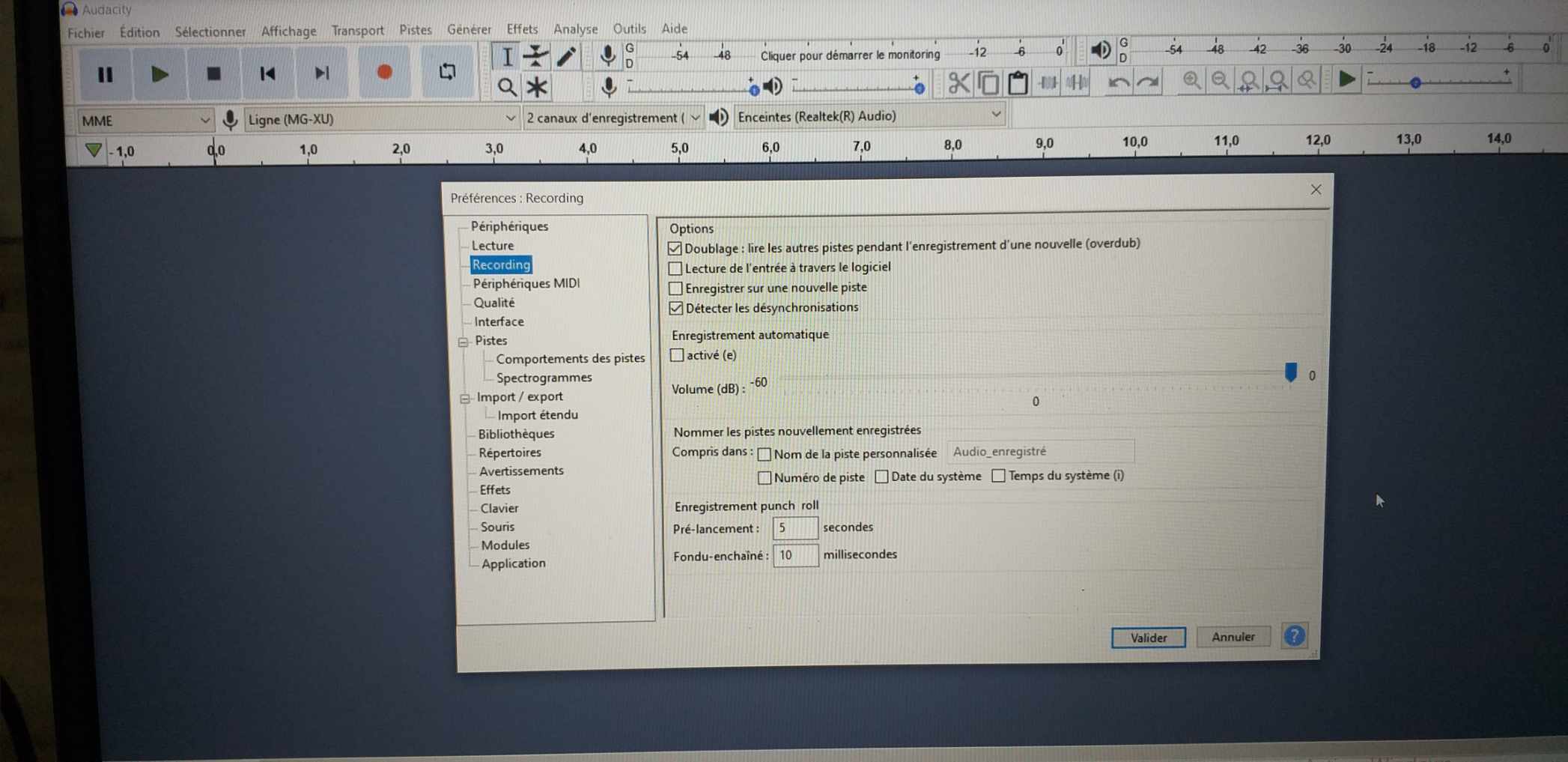The width and height of the screenshot is (1568, 762).
Task: Open the Outils menu
Action: [x=630, y=28]
